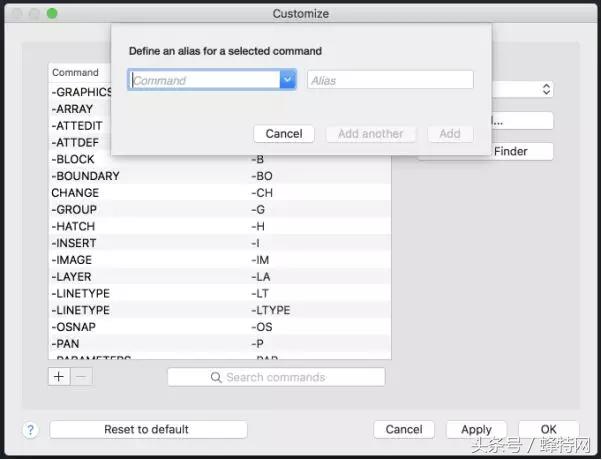
Task: Click the minus icon to remove alias
Action: tap(81, 377)
